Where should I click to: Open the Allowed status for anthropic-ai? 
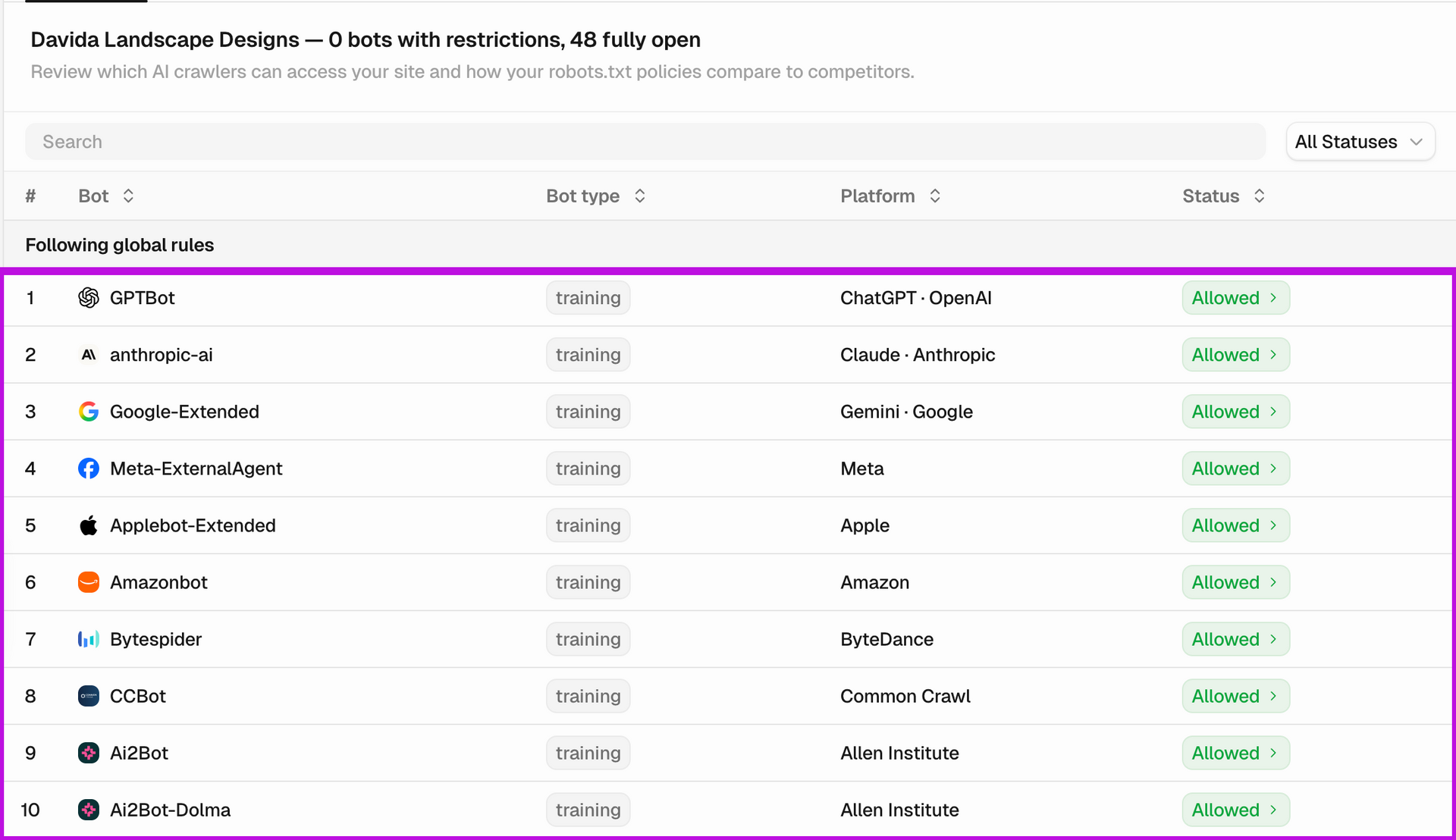coord(1235,355)
